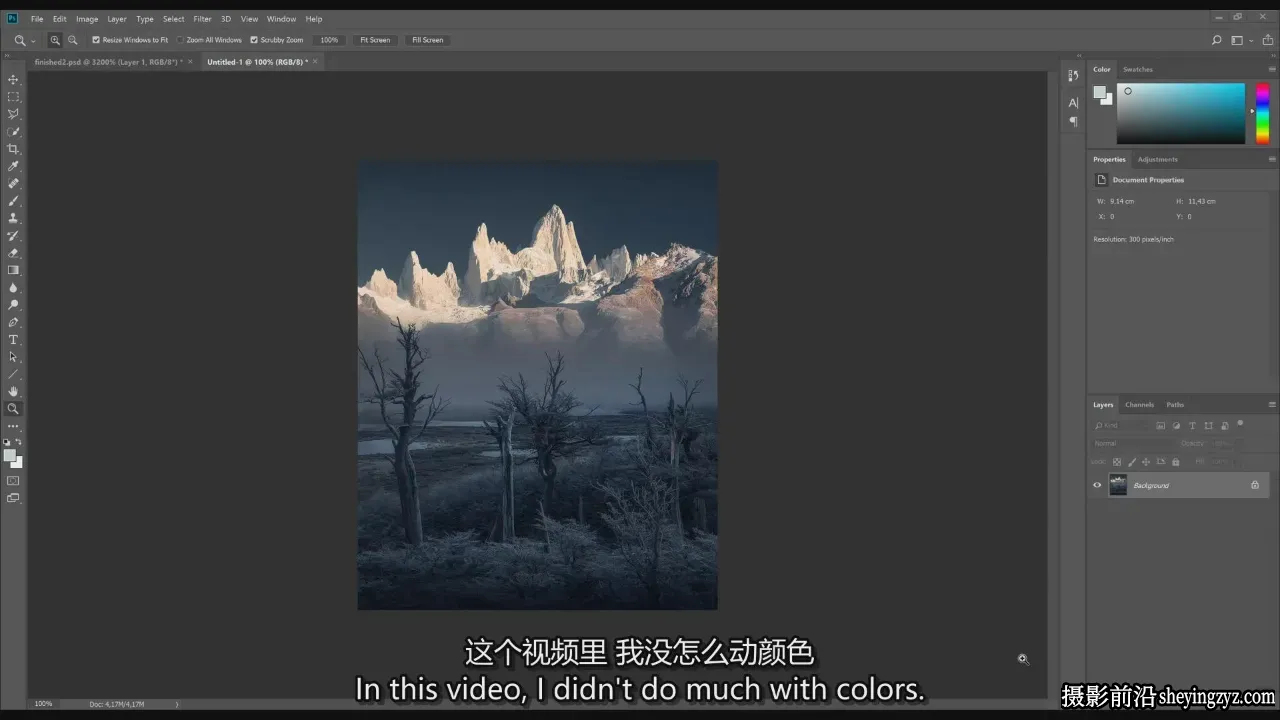
Task: Uncheck Resize Windows to Fit
Action: pos(96,40)
